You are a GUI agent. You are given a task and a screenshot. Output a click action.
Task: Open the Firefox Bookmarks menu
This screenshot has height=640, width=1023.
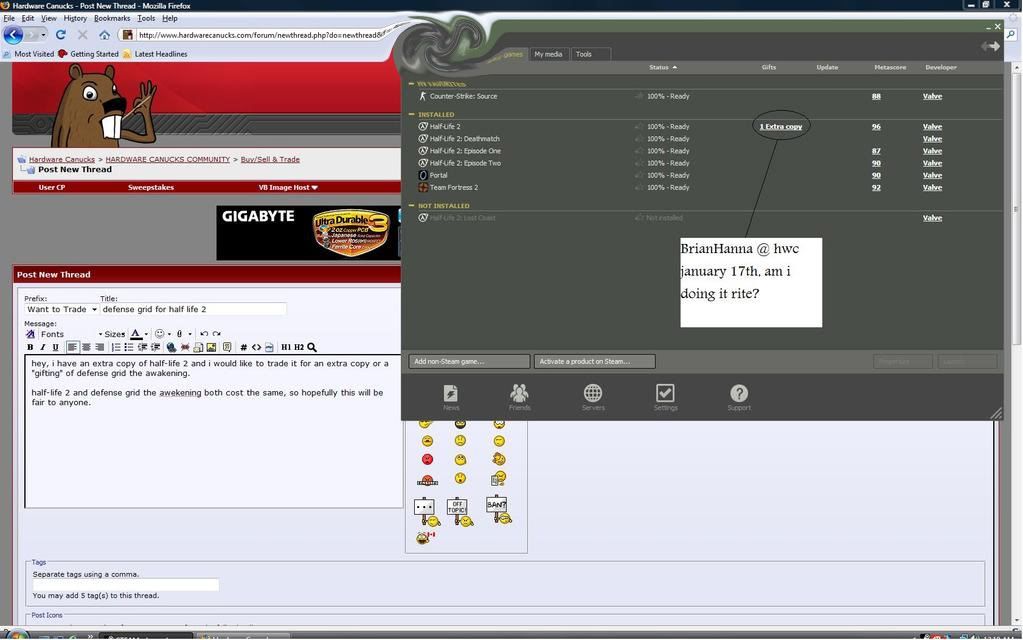coord(112,18)
